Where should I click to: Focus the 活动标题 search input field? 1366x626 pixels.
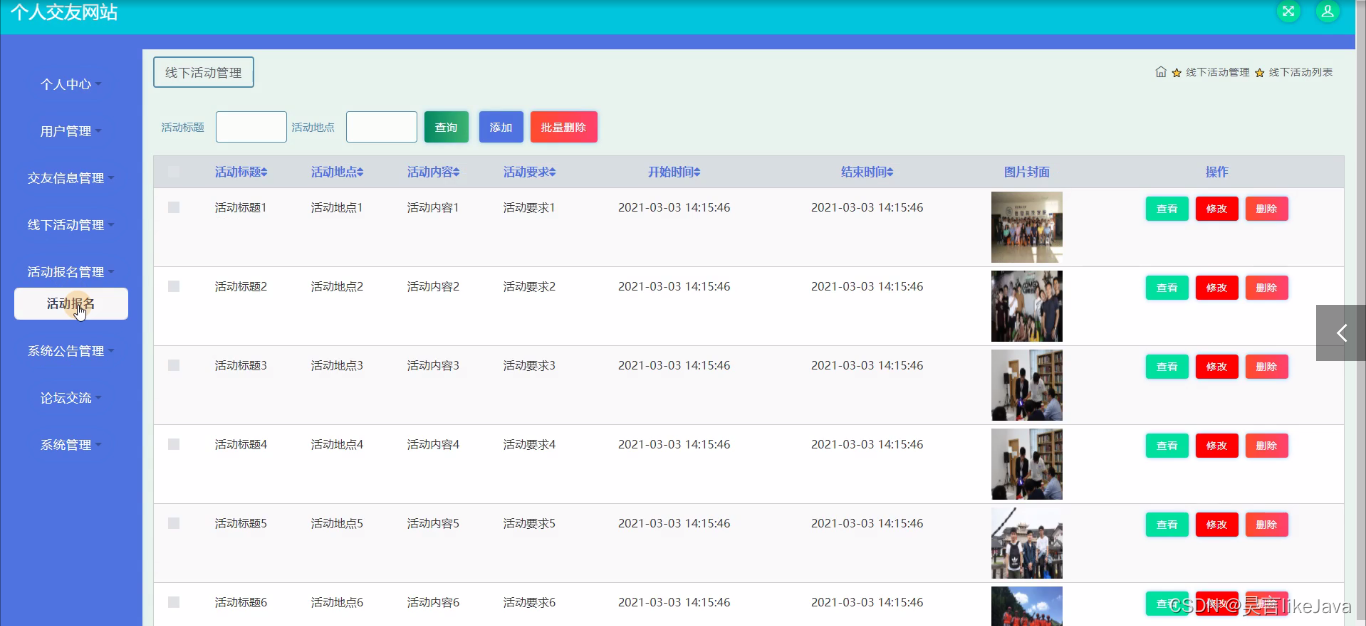251,127
